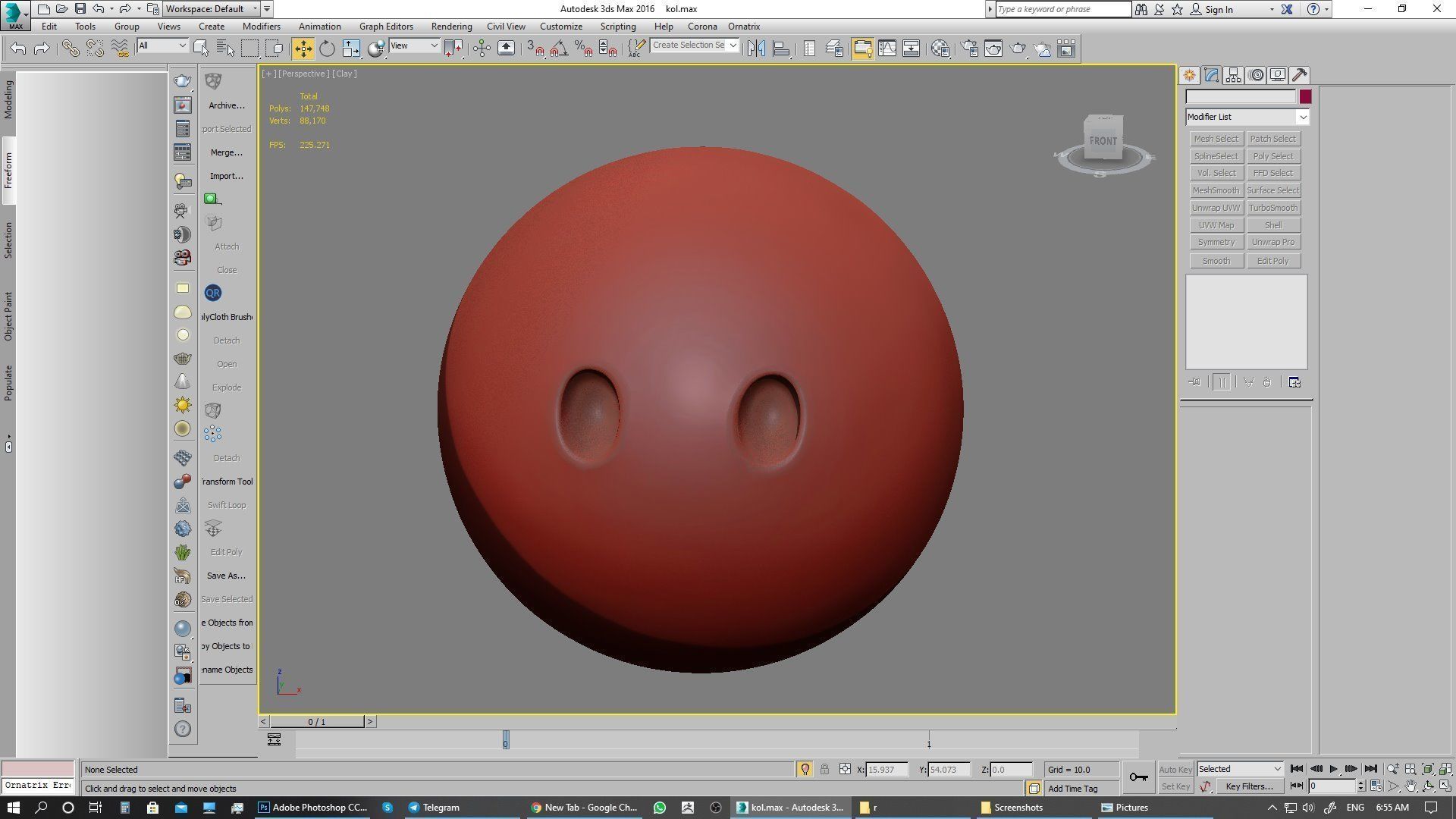Toggle the Angle Snap icon
1456x819 pixels.
point(560,49)
